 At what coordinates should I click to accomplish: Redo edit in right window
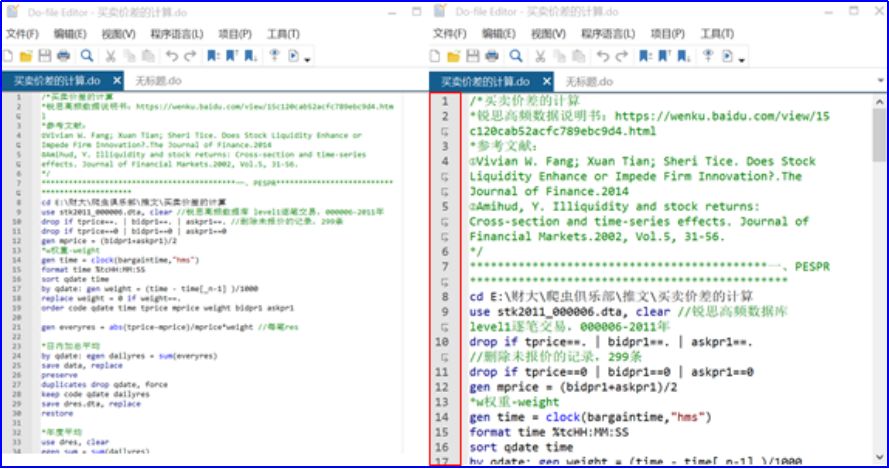click(x=622, y=56)
